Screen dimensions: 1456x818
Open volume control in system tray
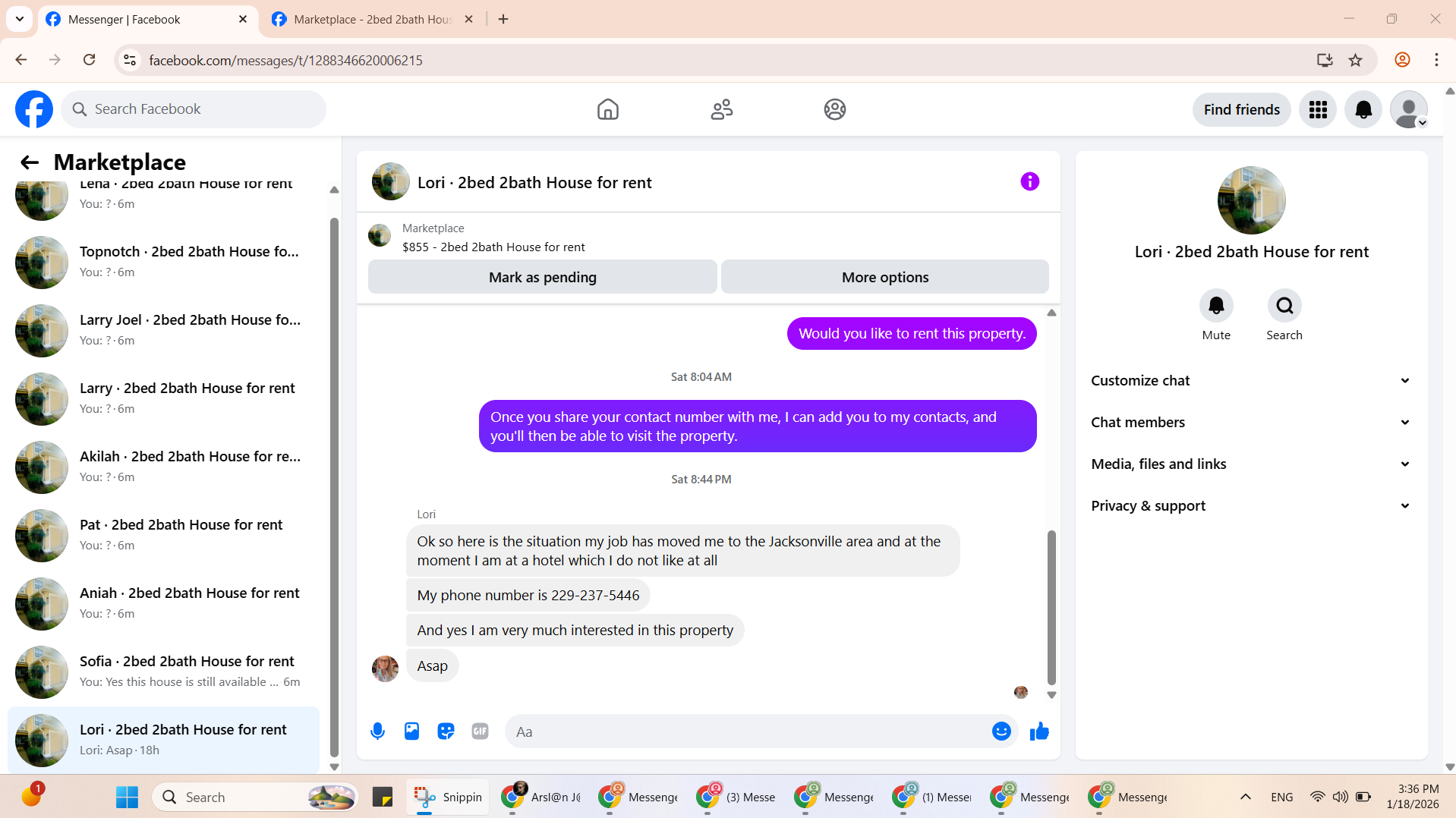[x=1340, y=797]
